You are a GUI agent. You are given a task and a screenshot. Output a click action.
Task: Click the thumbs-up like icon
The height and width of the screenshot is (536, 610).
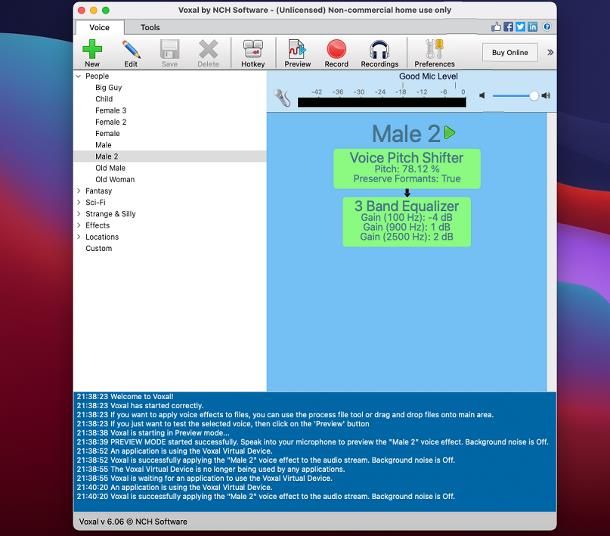(496, 26)
